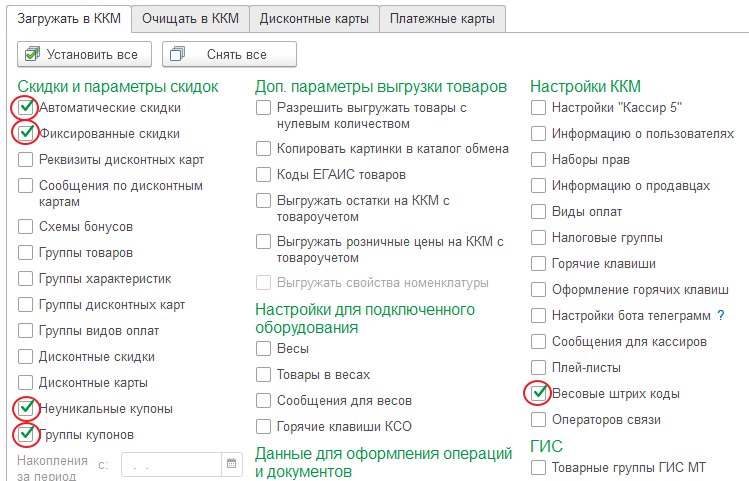Go to Дисконтные карты tab
Image resolution: width=749 pixels, height=481 pixels.
[314, 19]
